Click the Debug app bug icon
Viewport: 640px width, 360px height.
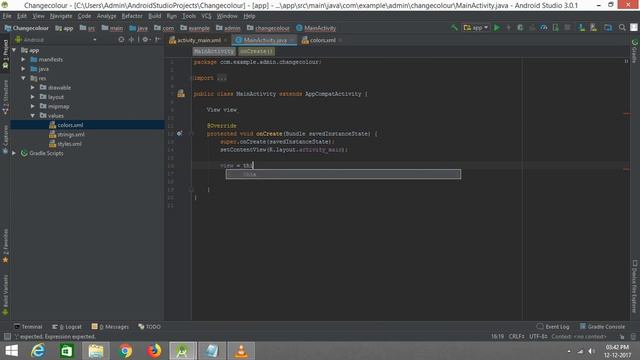point(520,28)
